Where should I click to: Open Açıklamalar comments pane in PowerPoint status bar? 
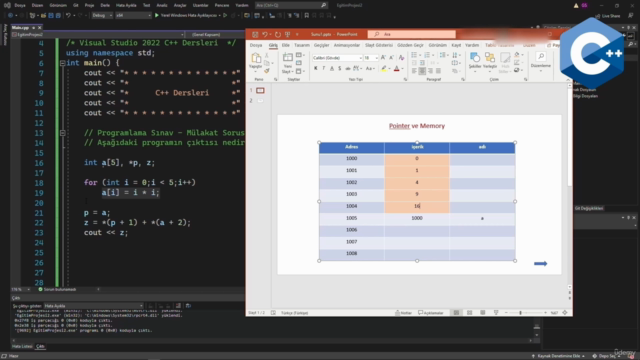click(x=431, y=313)
